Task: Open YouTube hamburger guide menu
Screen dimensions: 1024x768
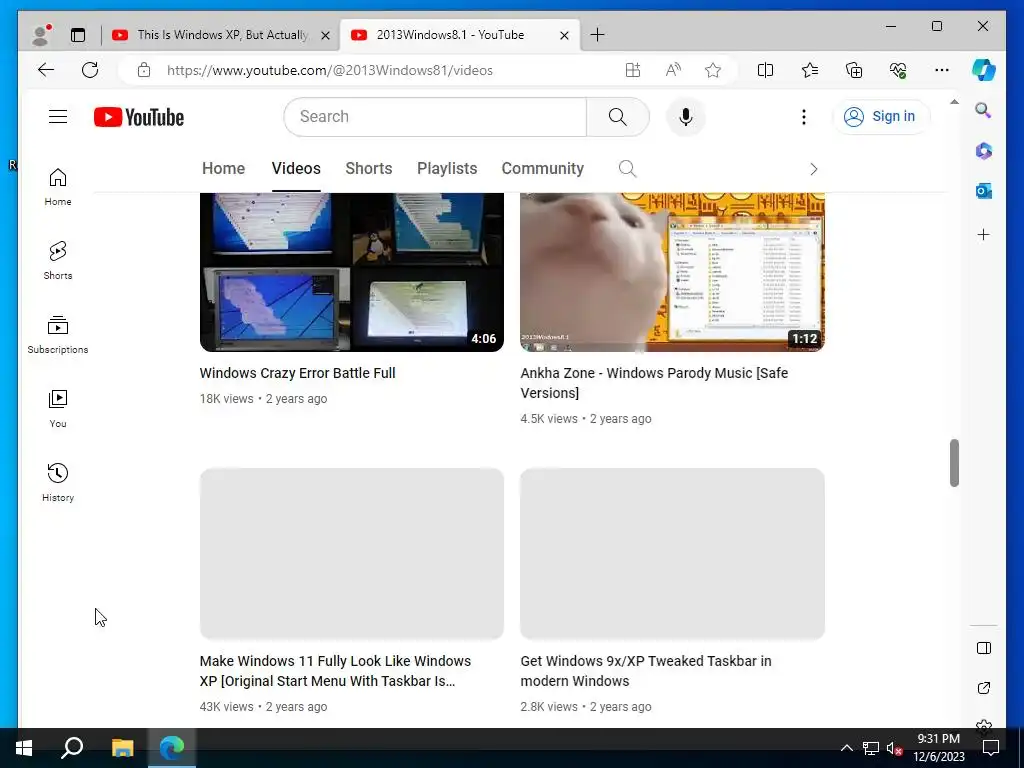Action: point(58,117)
